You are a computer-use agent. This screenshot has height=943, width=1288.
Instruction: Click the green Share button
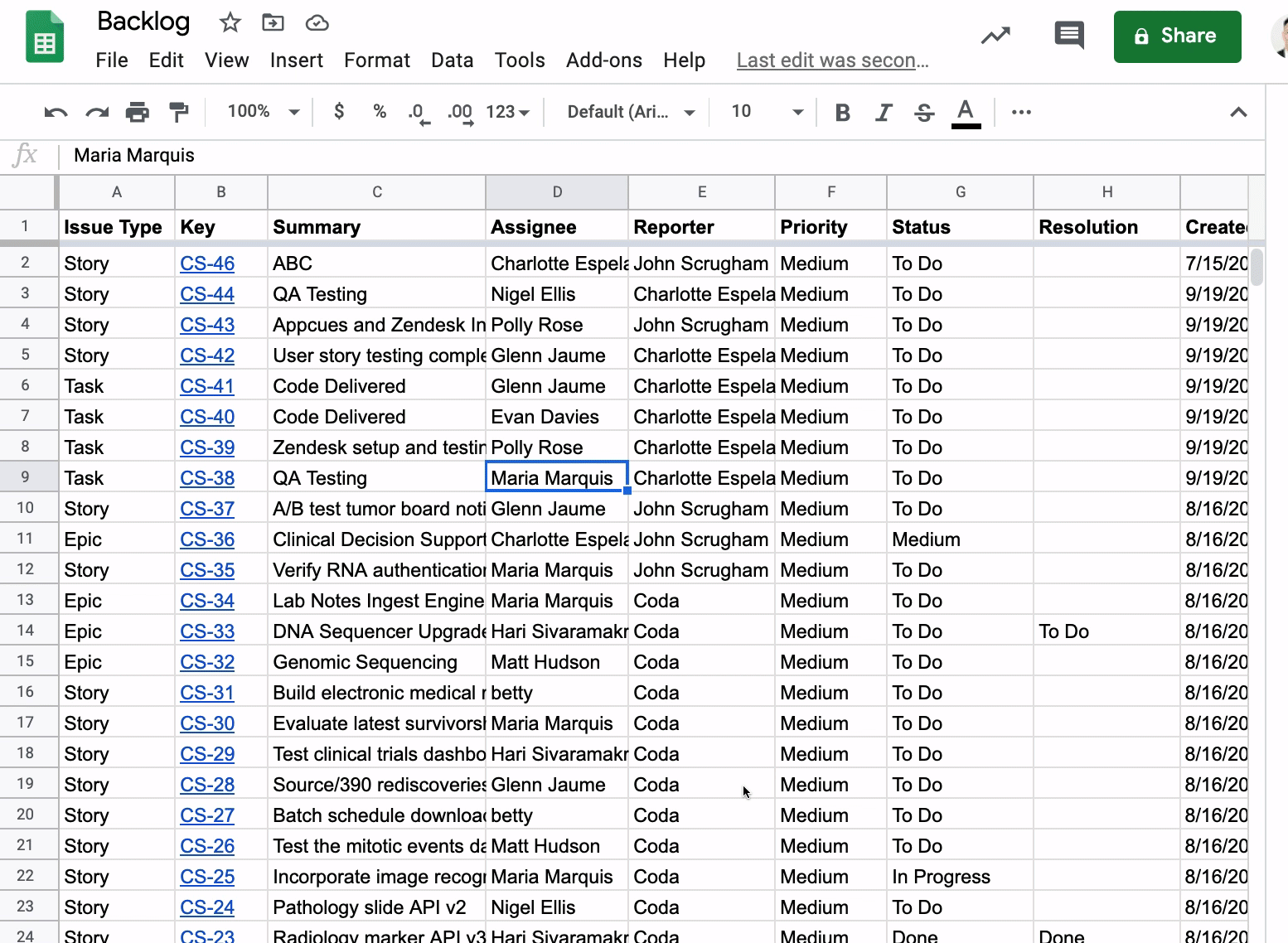coord(1177,36)
